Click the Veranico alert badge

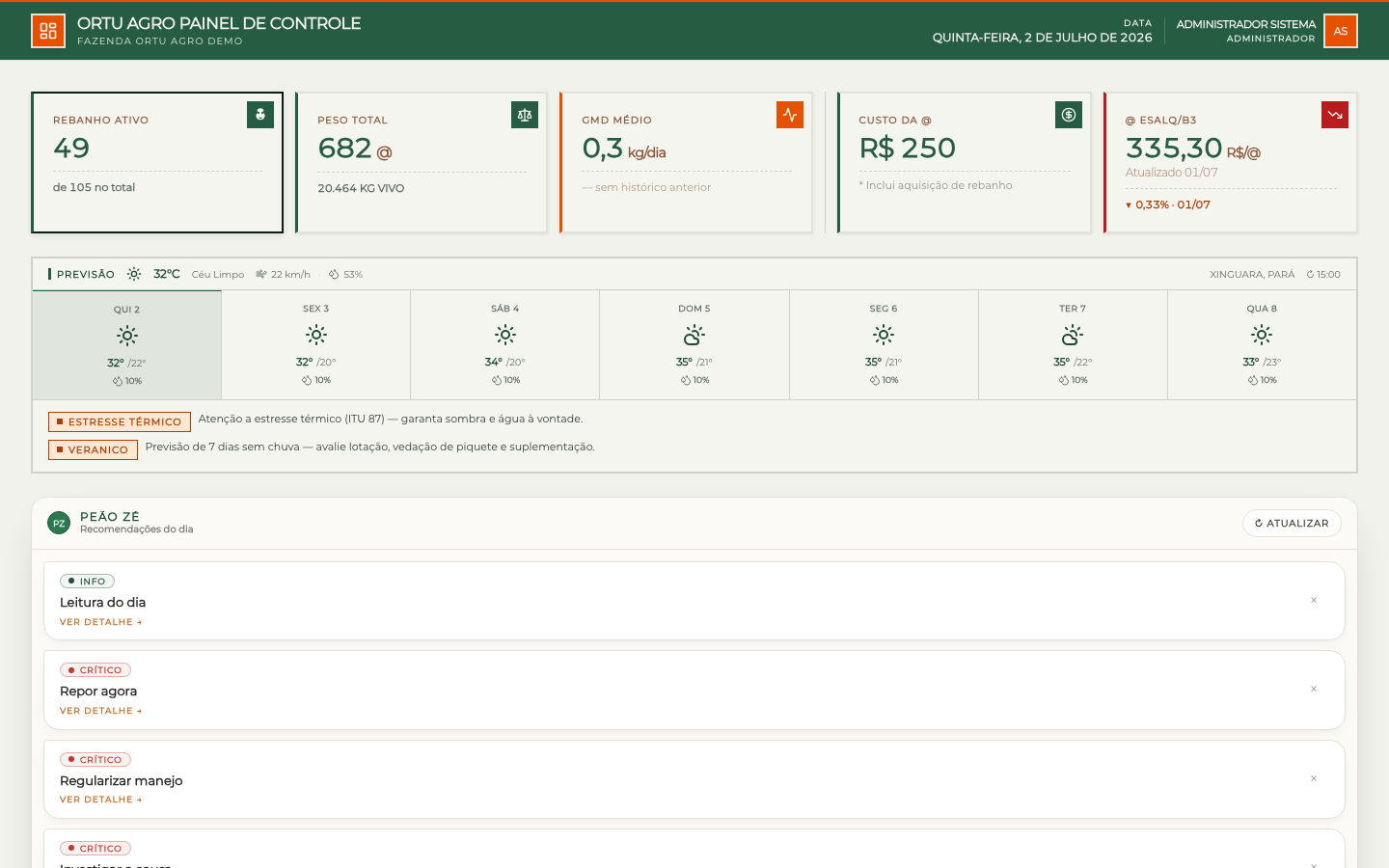click(x=93, y=449)
